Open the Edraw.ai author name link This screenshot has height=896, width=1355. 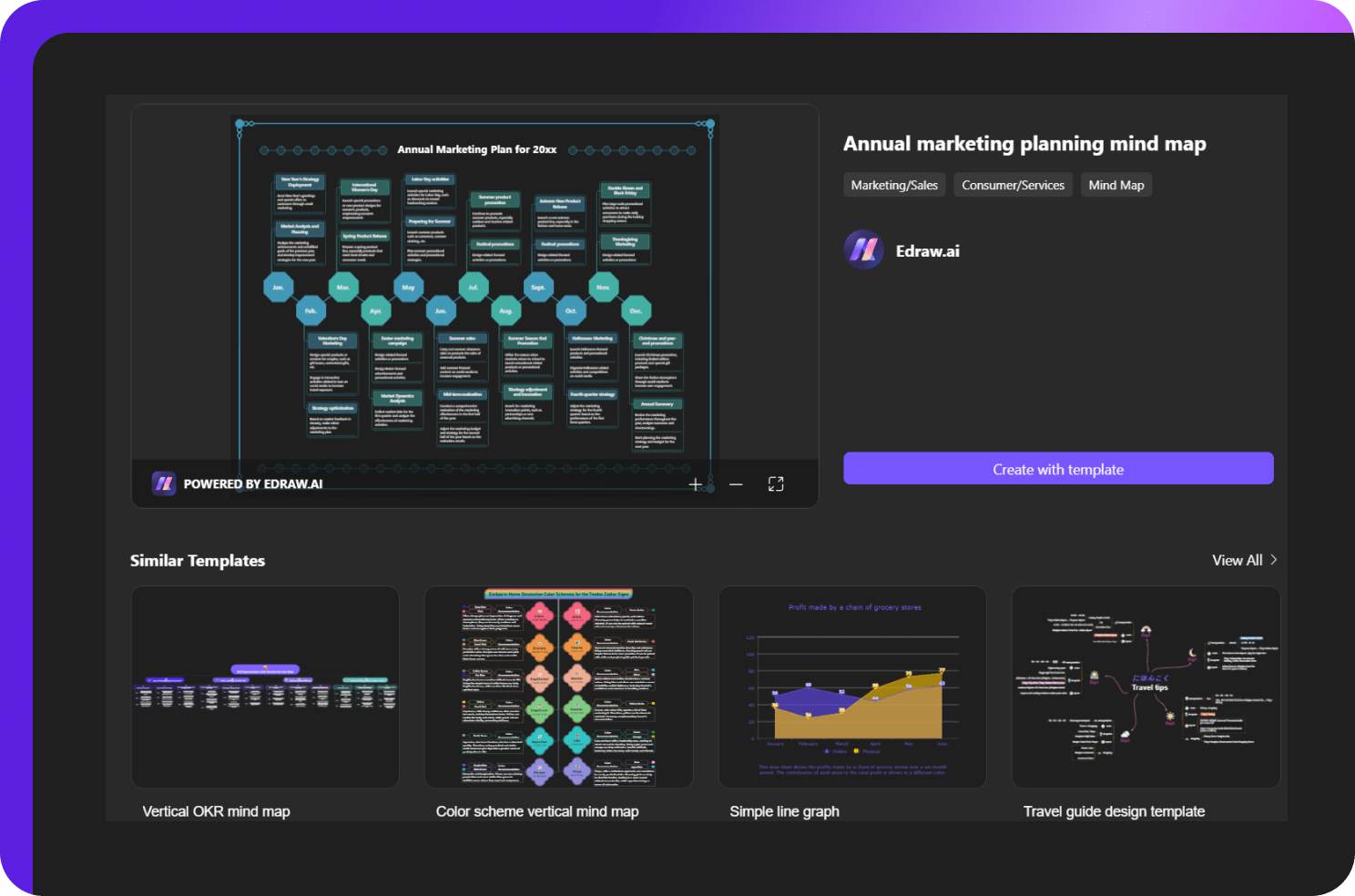pos(928,251)
